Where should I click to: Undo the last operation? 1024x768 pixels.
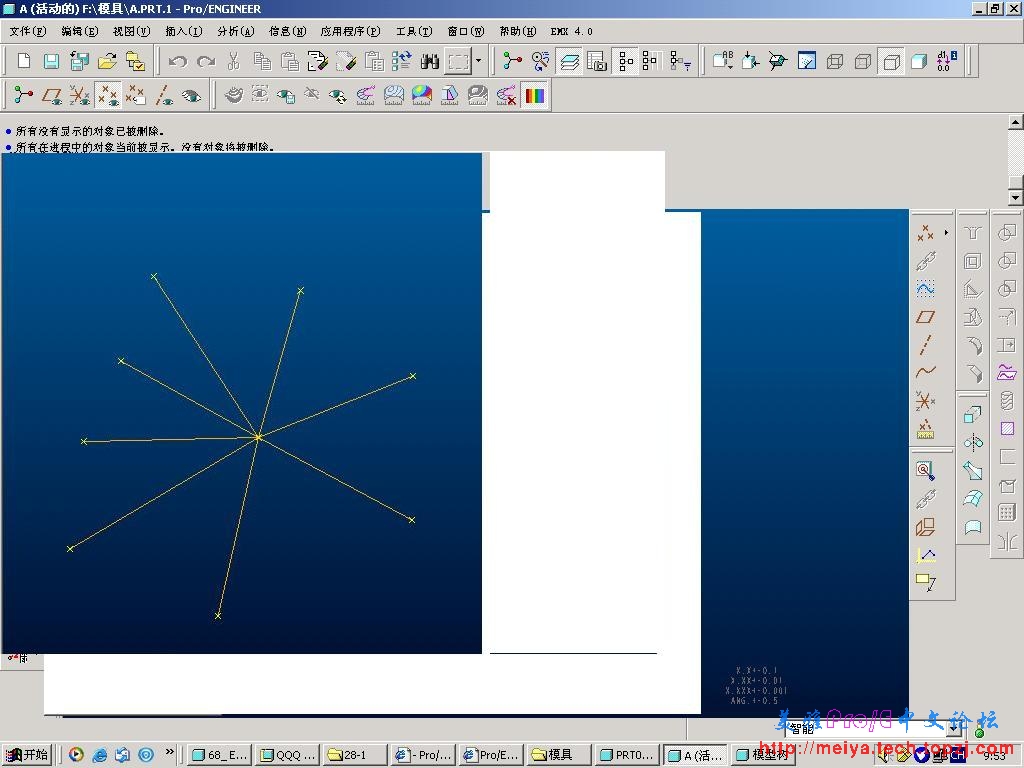[x=178, y=61]
